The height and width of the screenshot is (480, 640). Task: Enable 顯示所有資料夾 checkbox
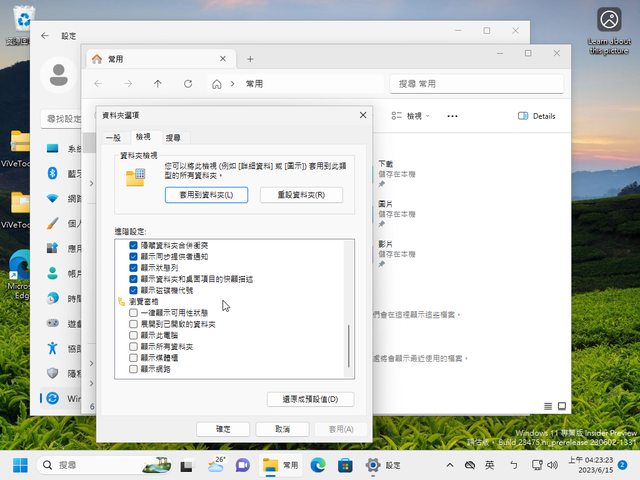tap(134, 346)
